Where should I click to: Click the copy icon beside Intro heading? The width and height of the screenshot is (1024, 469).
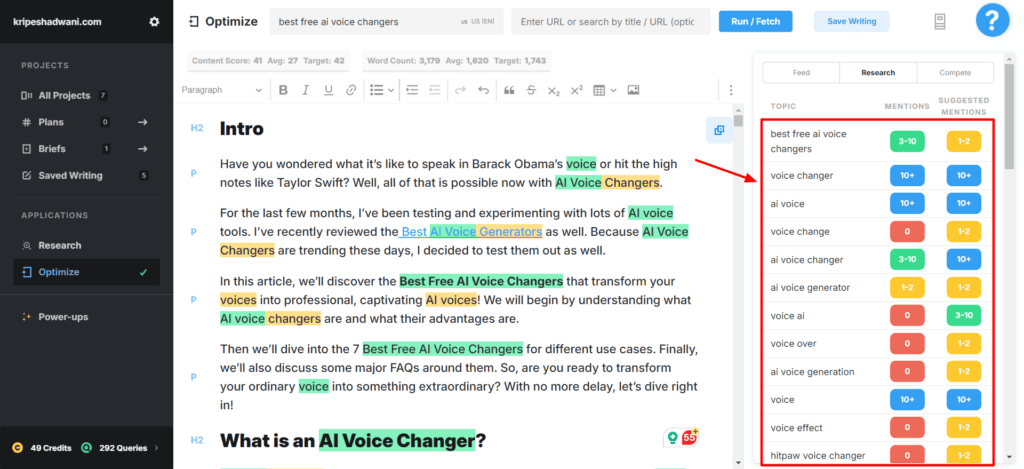718,129
